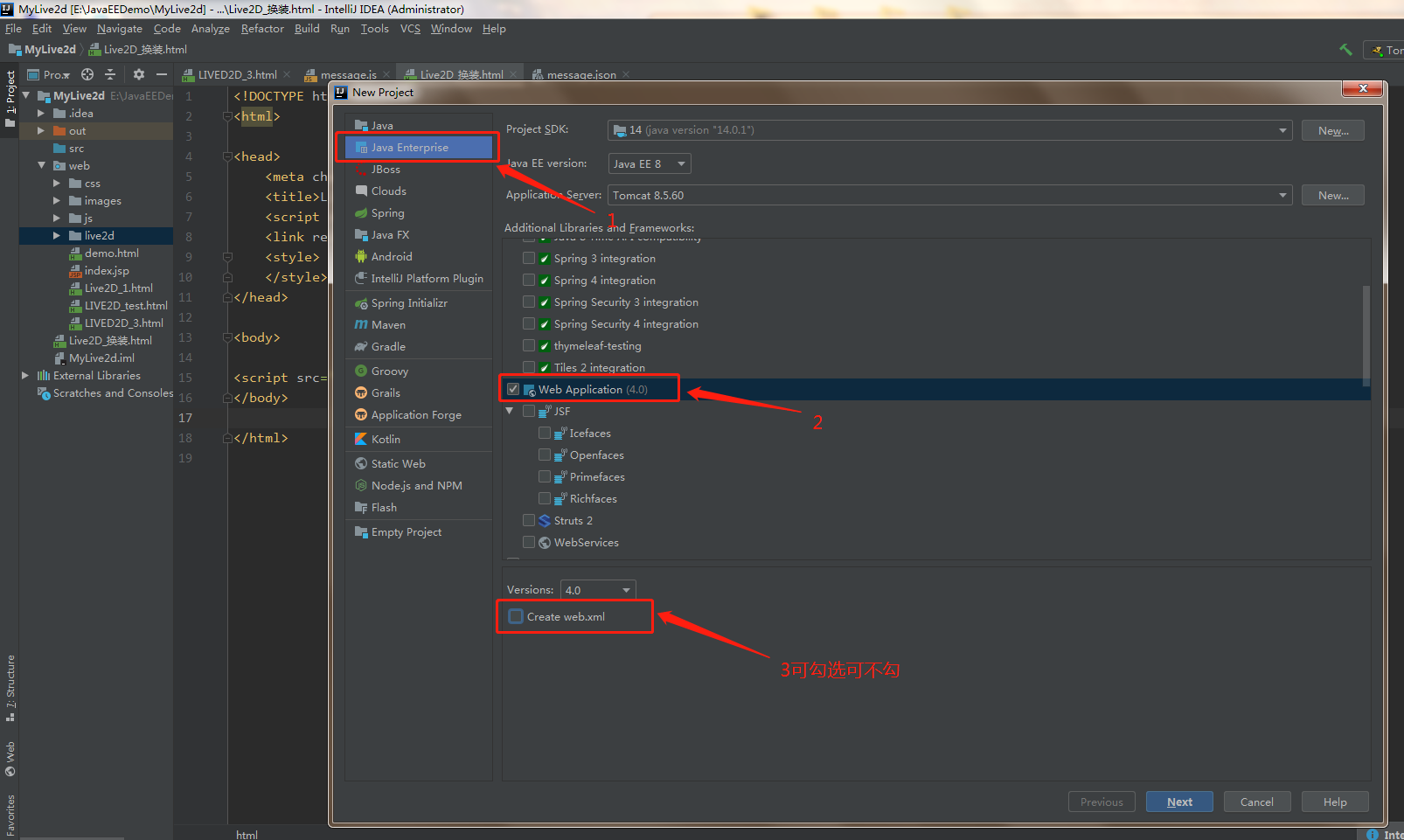Hide the Project panel with minus icon
Image resolution: width=1404 pixels, height=840 pixels.
click(x=162, y=74)
